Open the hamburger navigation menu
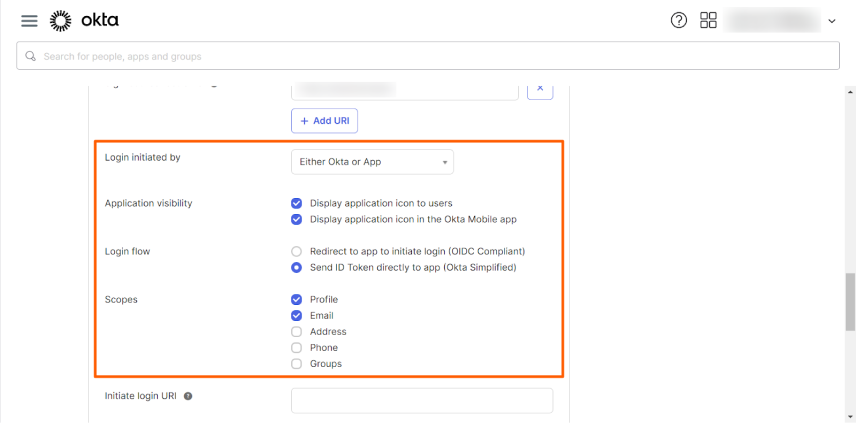 [29, 21]
